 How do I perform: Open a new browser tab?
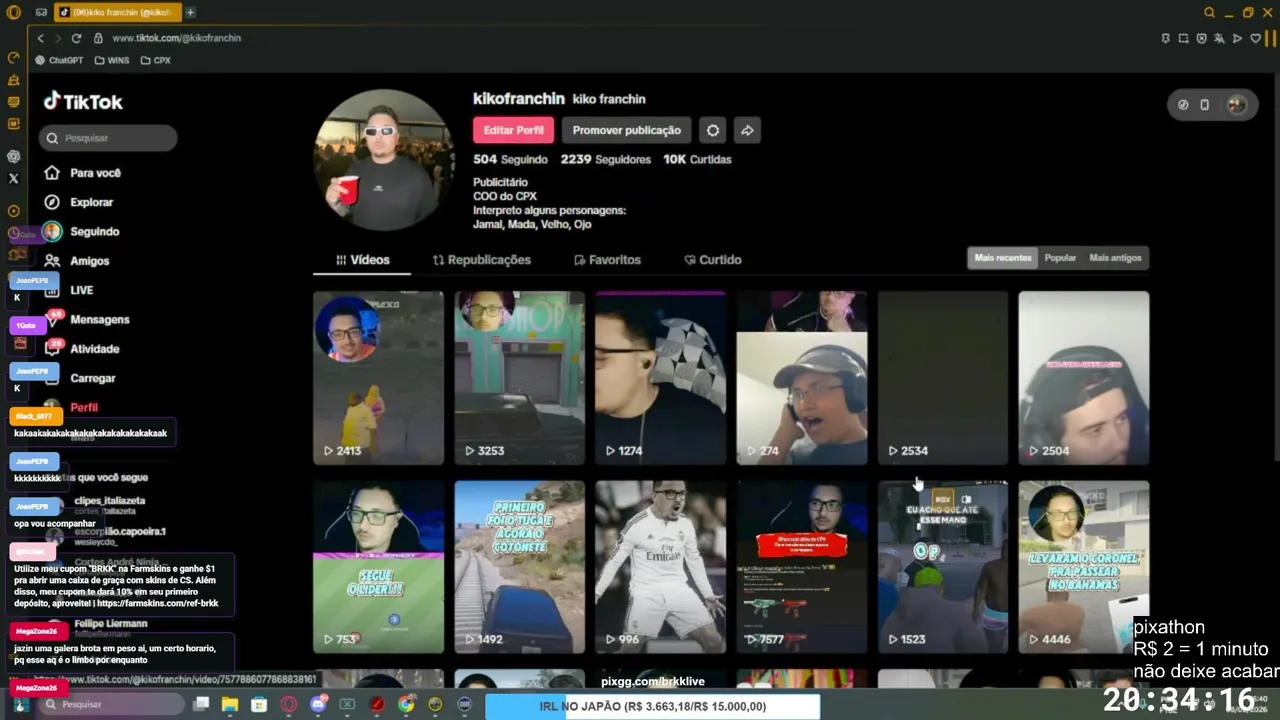(190, 12)
